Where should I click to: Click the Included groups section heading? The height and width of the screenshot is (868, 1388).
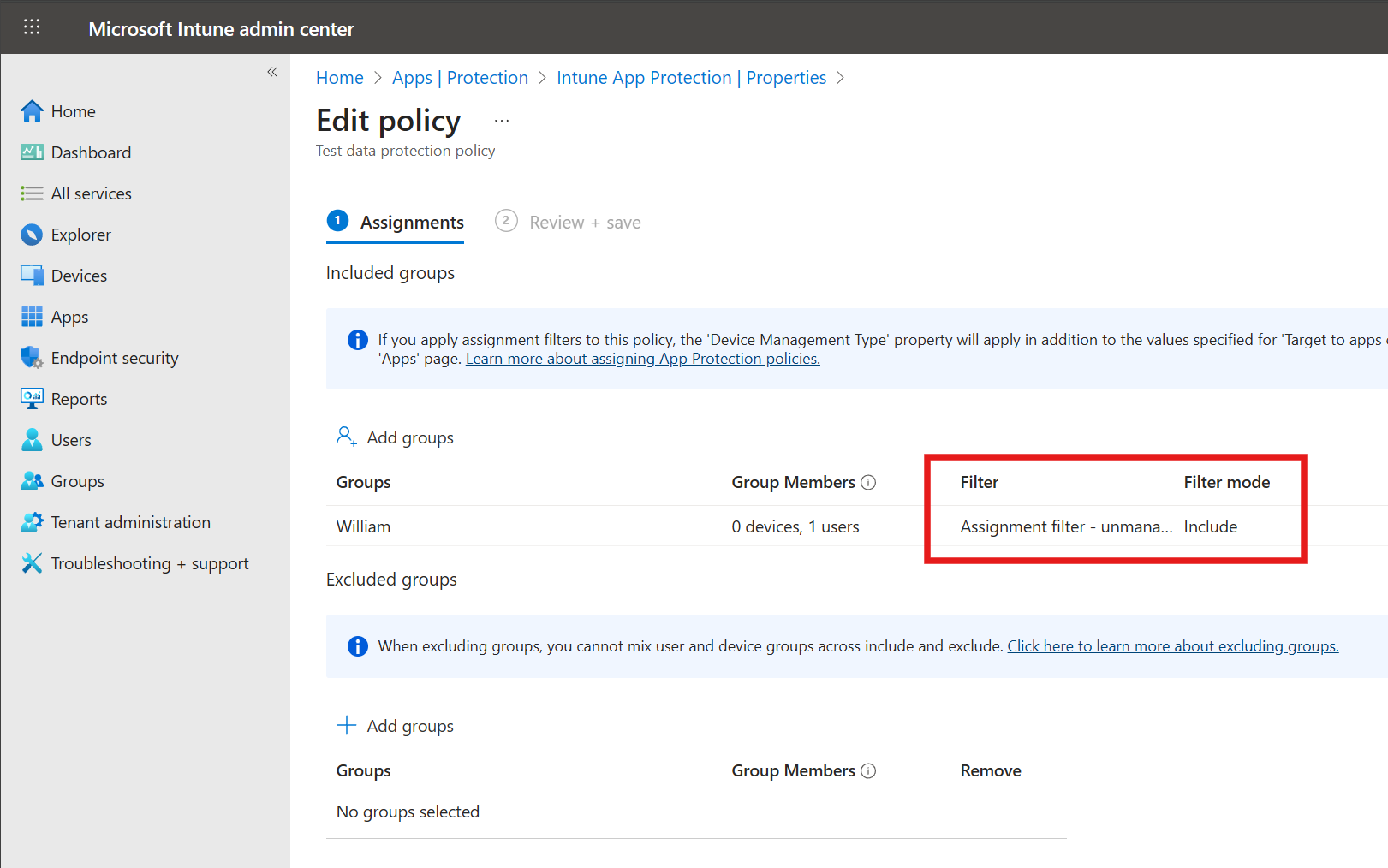coord(390,273)
